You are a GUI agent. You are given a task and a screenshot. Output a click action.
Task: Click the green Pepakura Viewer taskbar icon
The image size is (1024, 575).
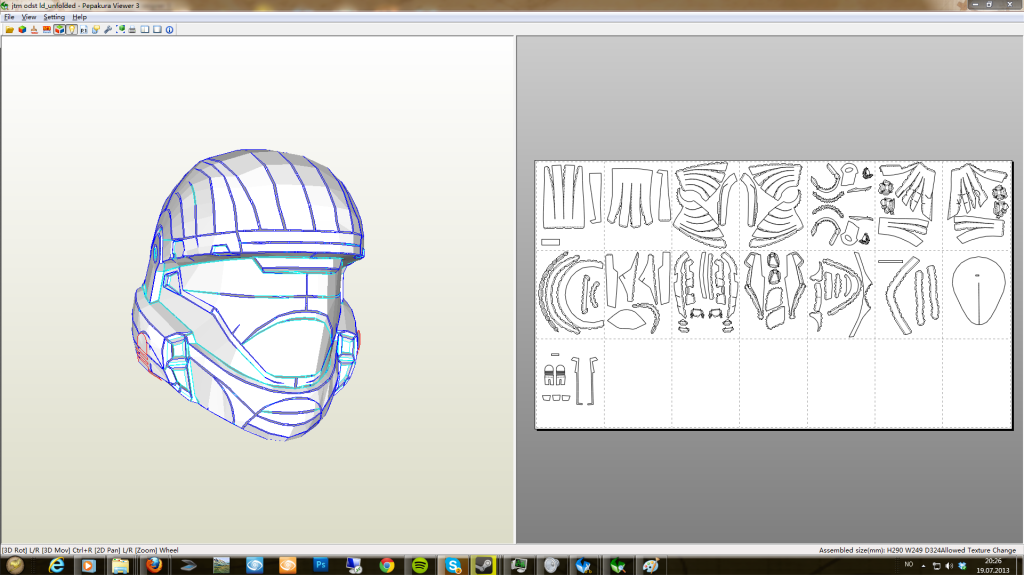618,565
